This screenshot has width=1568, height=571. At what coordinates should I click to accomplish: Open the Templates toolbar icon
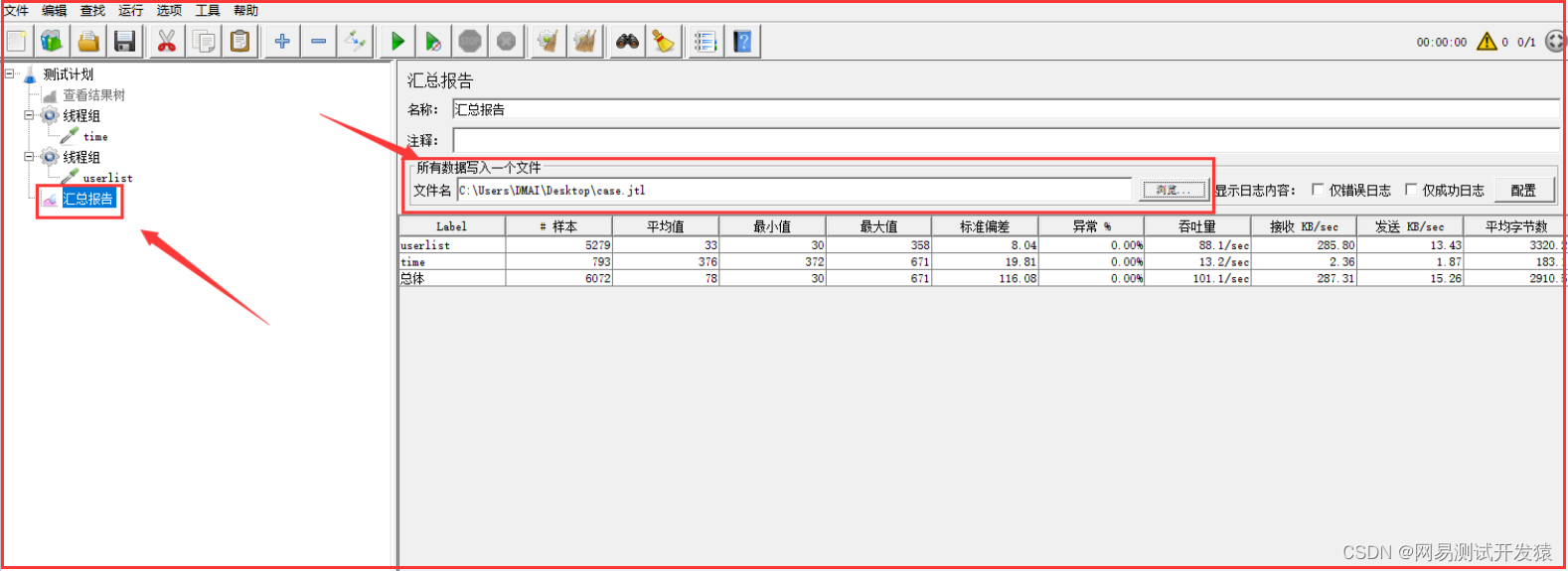point(52,42)
